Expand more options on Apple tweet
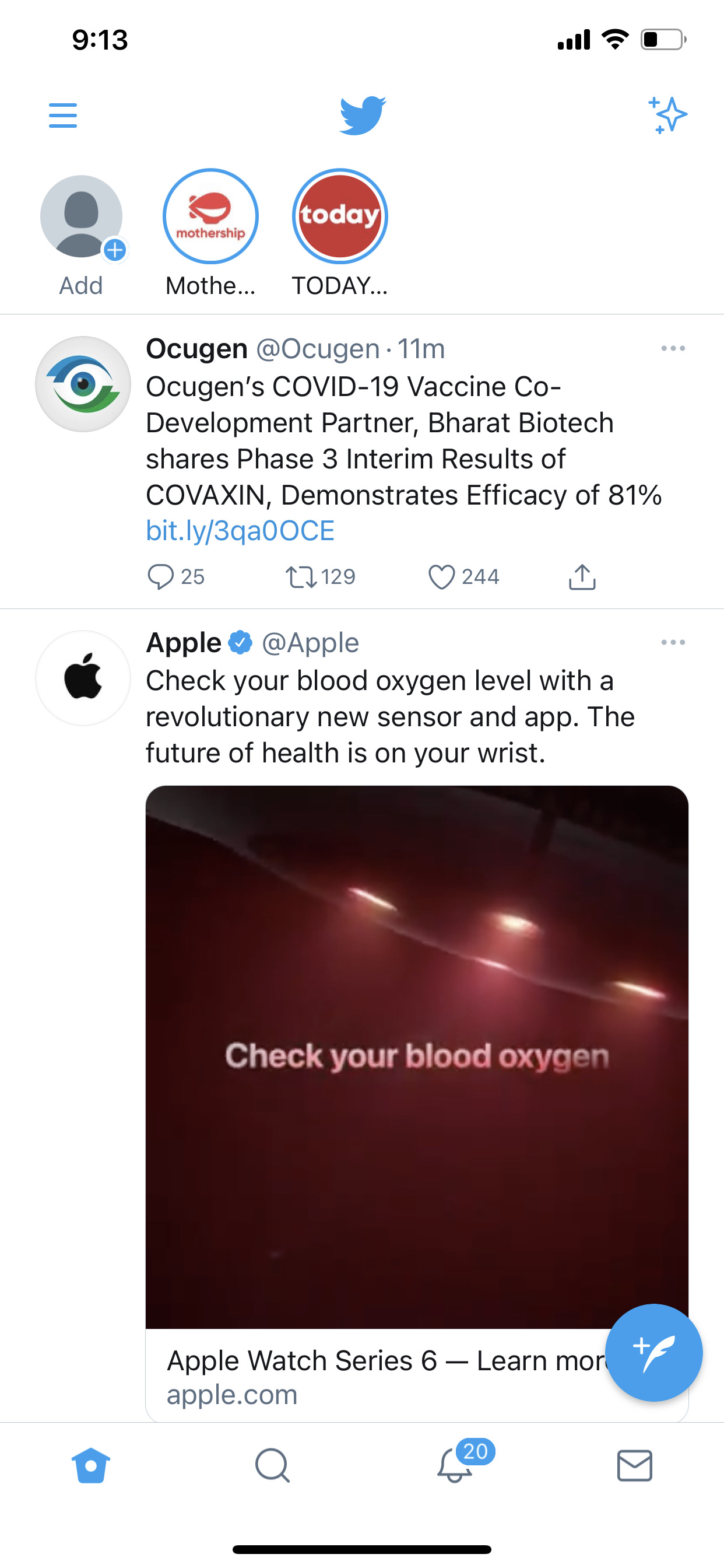 click(x=672, y=643)
